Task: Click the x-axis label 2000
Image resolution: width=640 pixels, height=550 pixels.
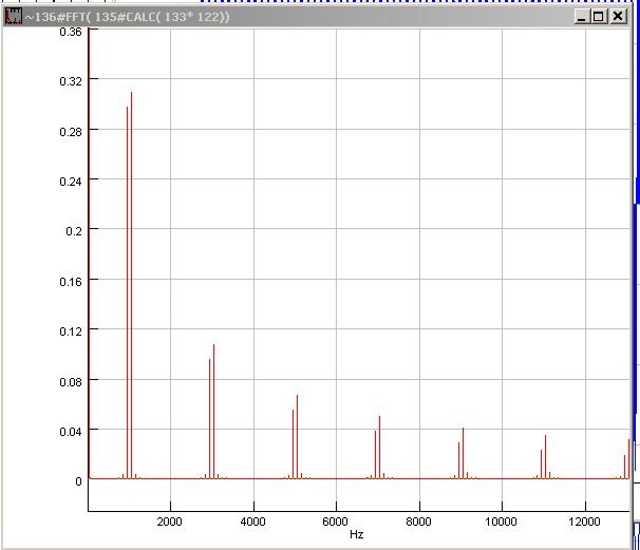Action: tap(170, 521)
